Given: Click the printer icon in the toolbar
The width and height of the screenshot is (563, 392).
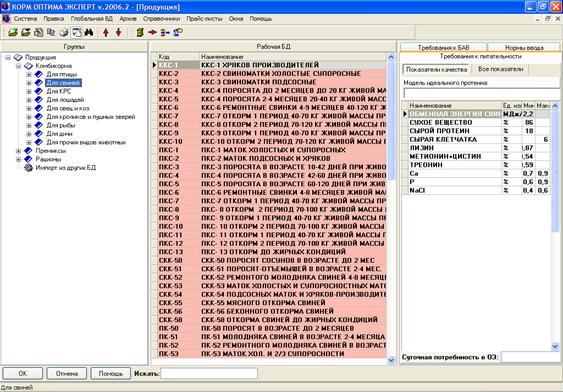Looking at the screenshot, I should tap(64, 33).
